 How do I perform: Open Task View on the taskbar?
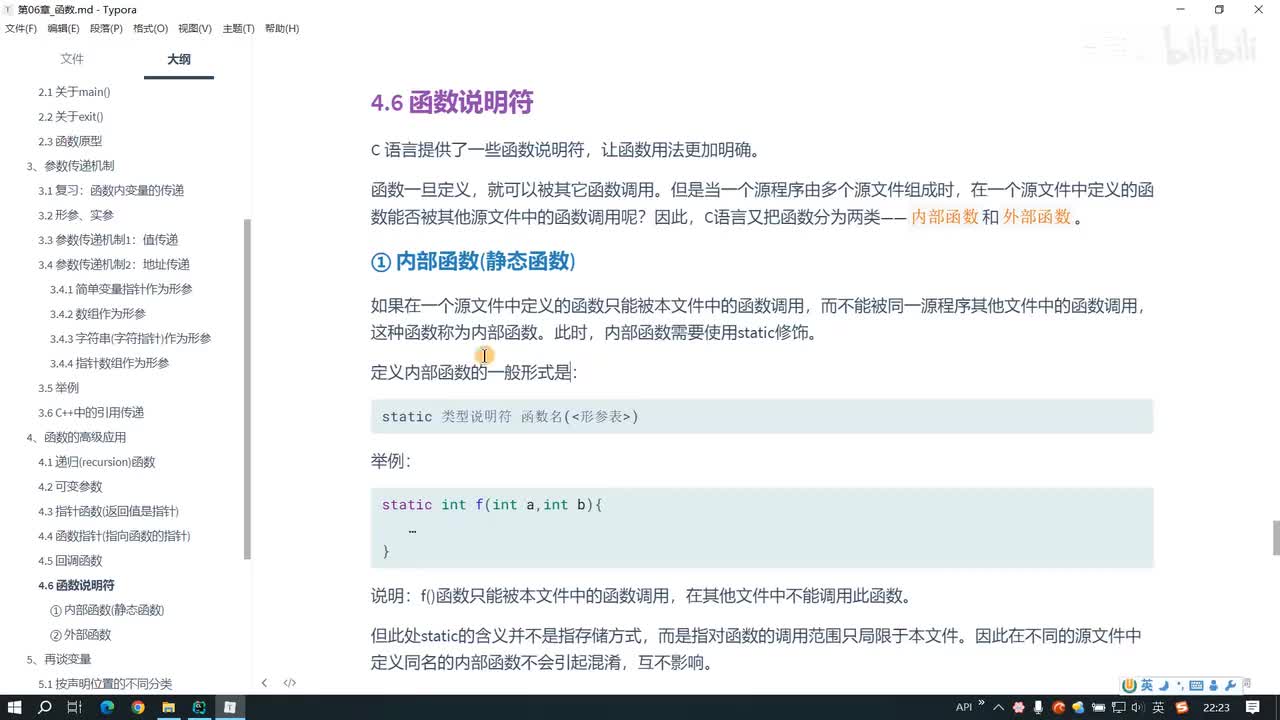(x=75, y=707)
